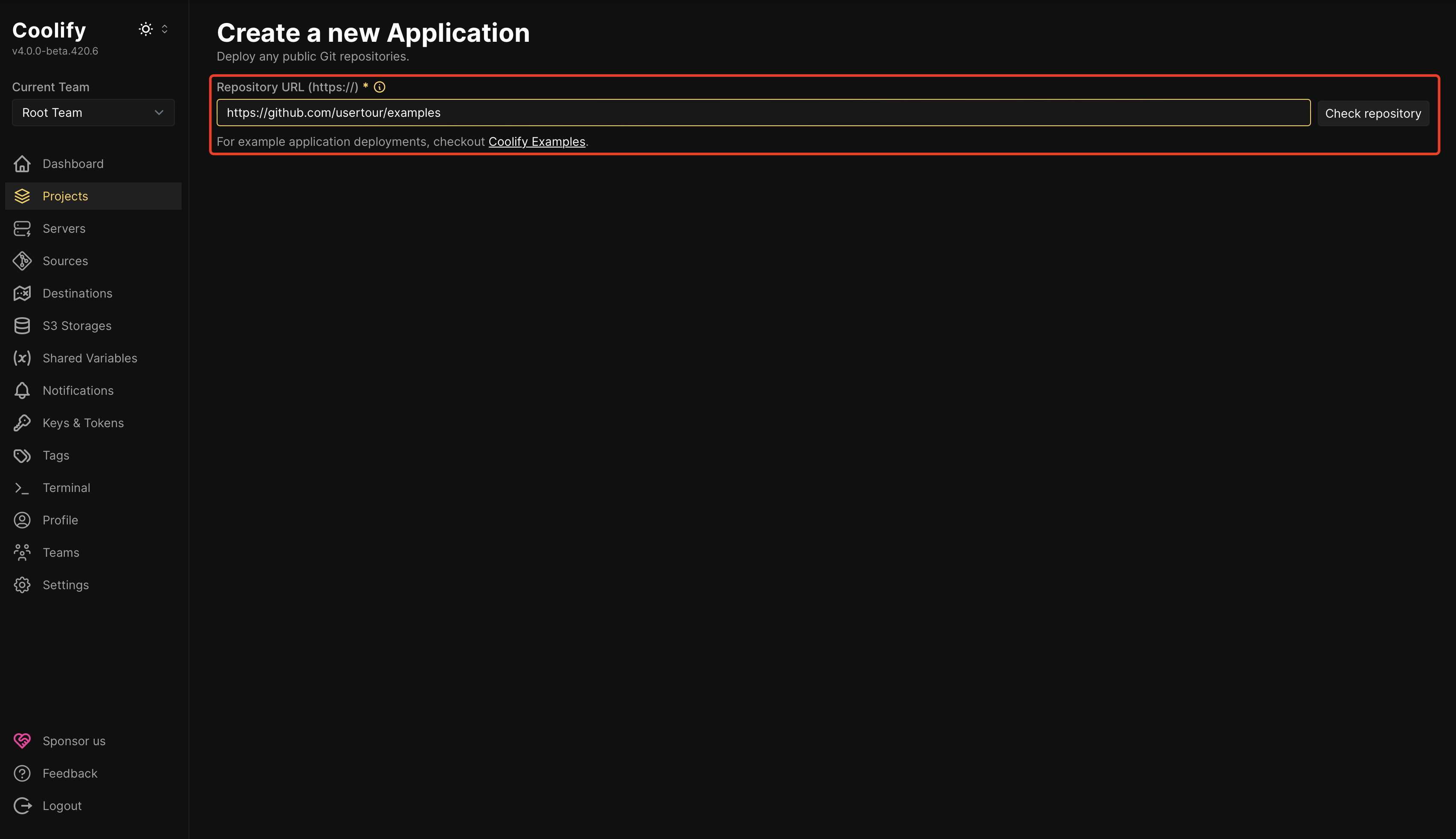Click the Shared Variables (x) icon

pyautogui.click(x=22, y=359)
